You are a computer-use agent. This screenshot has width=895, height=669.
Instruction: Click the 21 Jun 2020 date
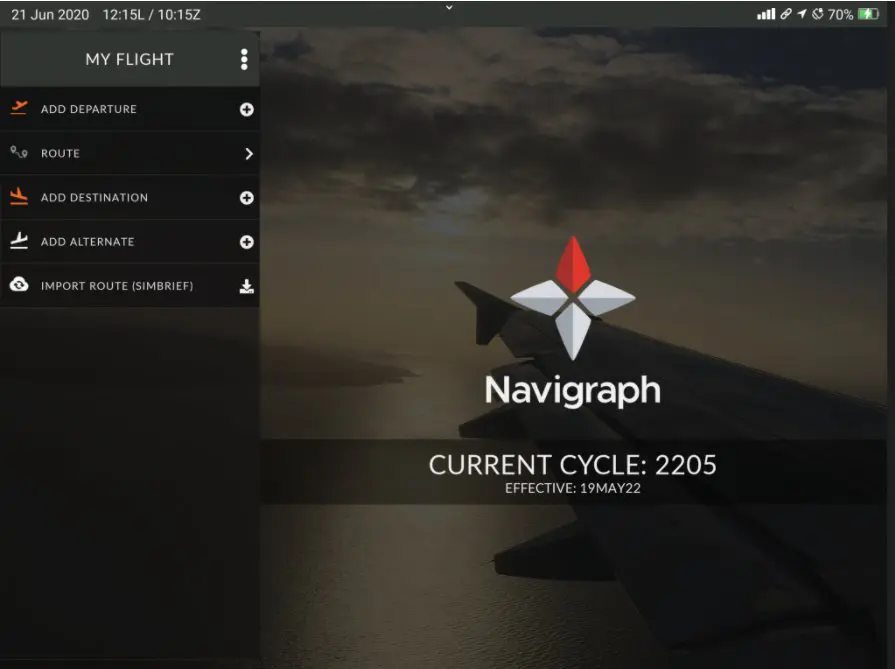click(50, 15)
